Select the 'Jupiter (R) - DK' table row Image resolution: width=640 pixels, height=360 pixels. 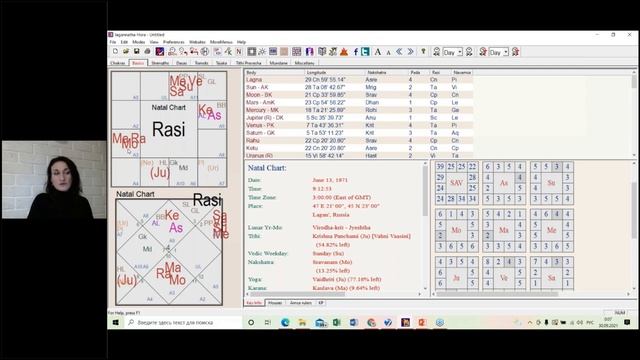(x=359, y=118)
